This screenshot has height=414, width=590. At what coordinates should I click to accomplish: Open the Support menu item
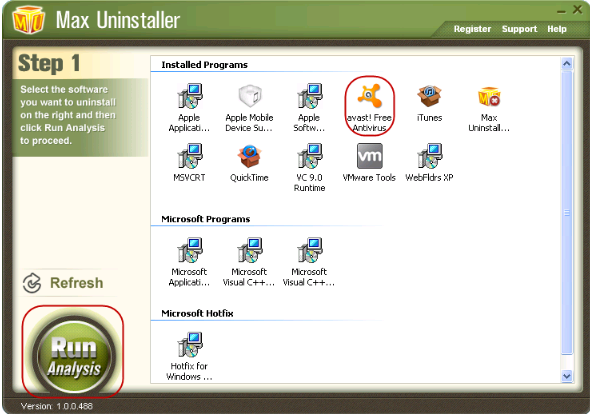tap(519, 29)
